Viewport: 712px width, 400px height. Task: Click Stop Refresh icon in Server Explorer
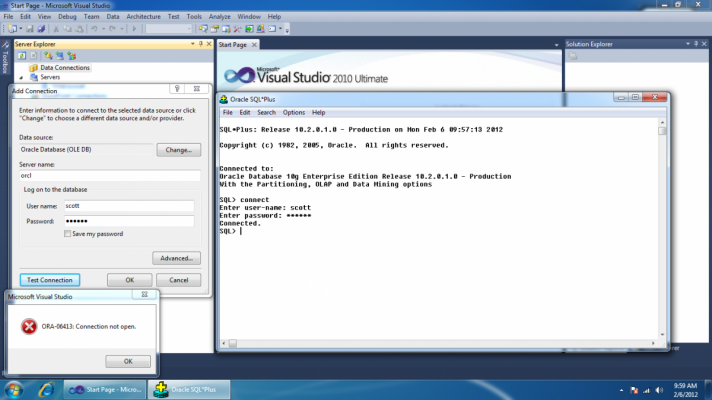coord(34,56)
